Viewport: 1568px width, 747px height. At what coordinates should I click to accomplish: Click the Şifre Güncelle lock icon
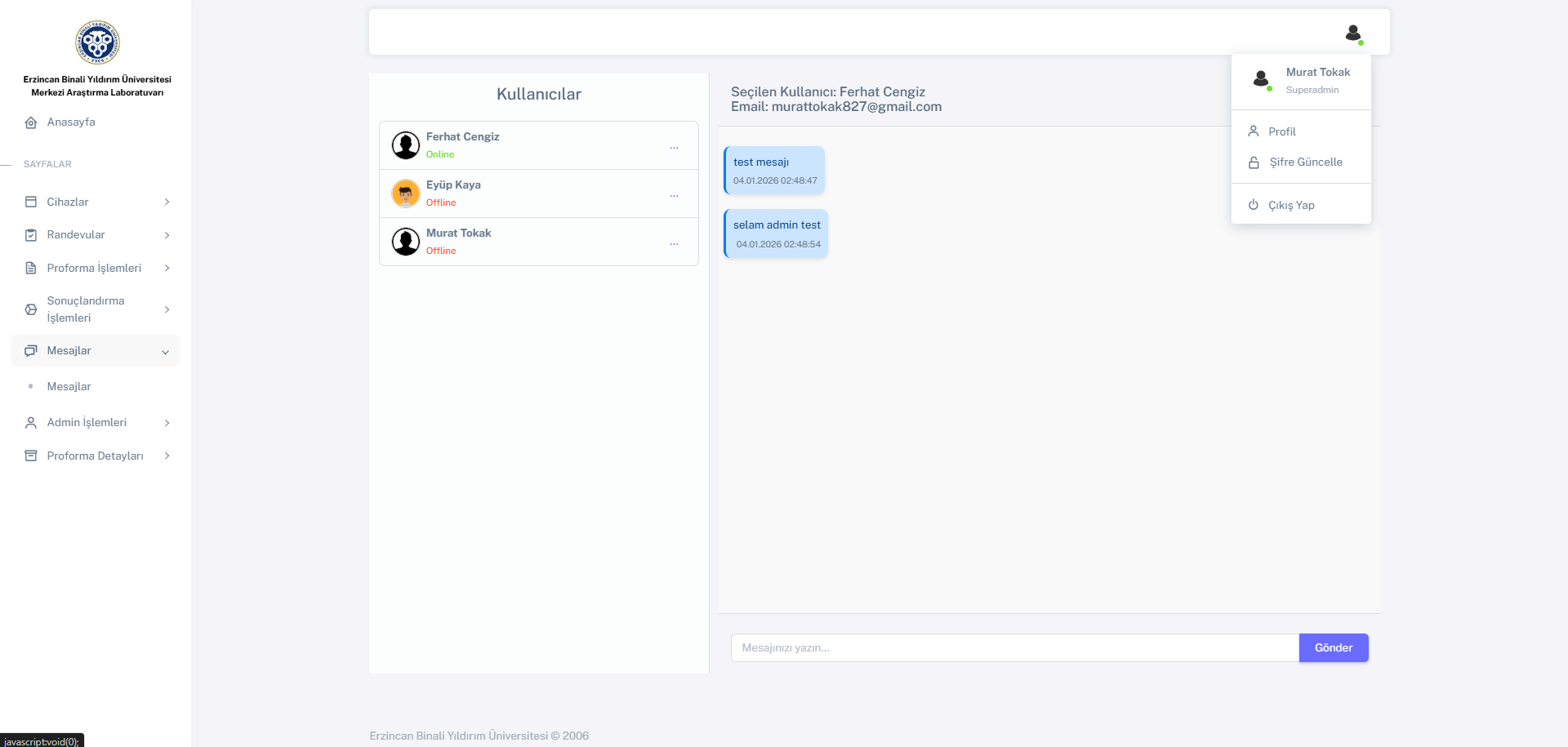pos(1254,162)
